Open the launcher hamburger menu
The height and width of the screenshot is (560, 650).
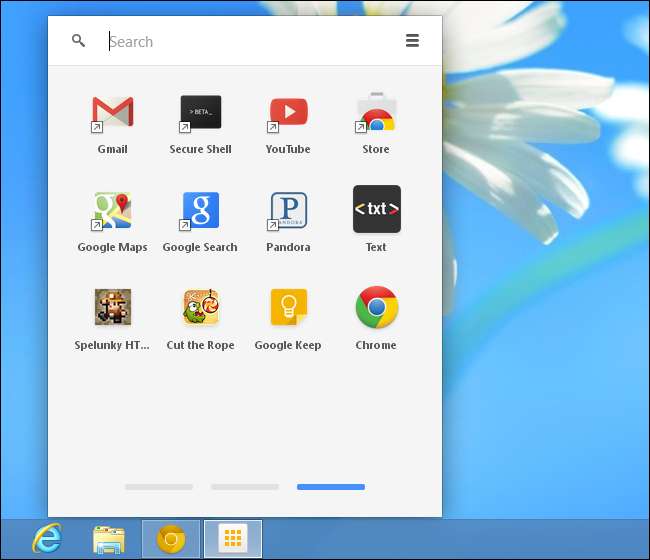click(x=412, y=41)
